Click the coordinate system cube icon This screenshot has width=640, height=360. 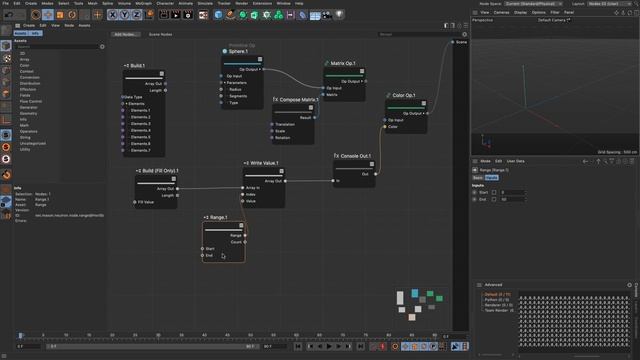point(149,15)
